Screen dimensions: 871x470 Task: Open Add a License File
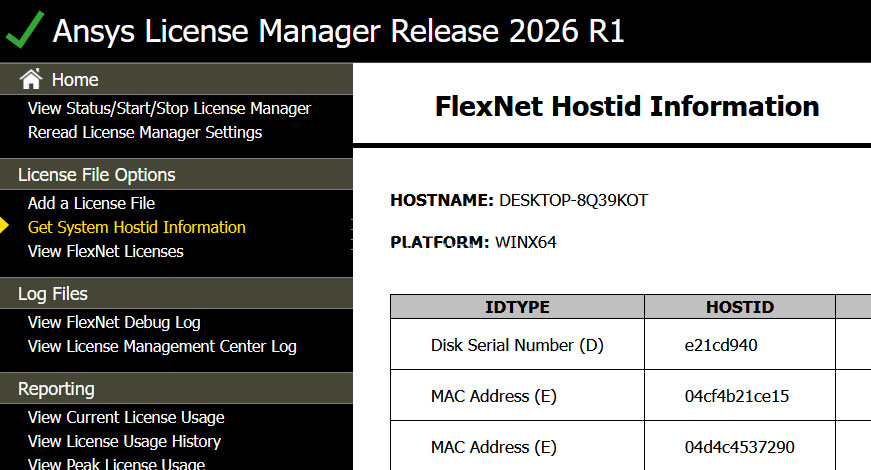91,203
